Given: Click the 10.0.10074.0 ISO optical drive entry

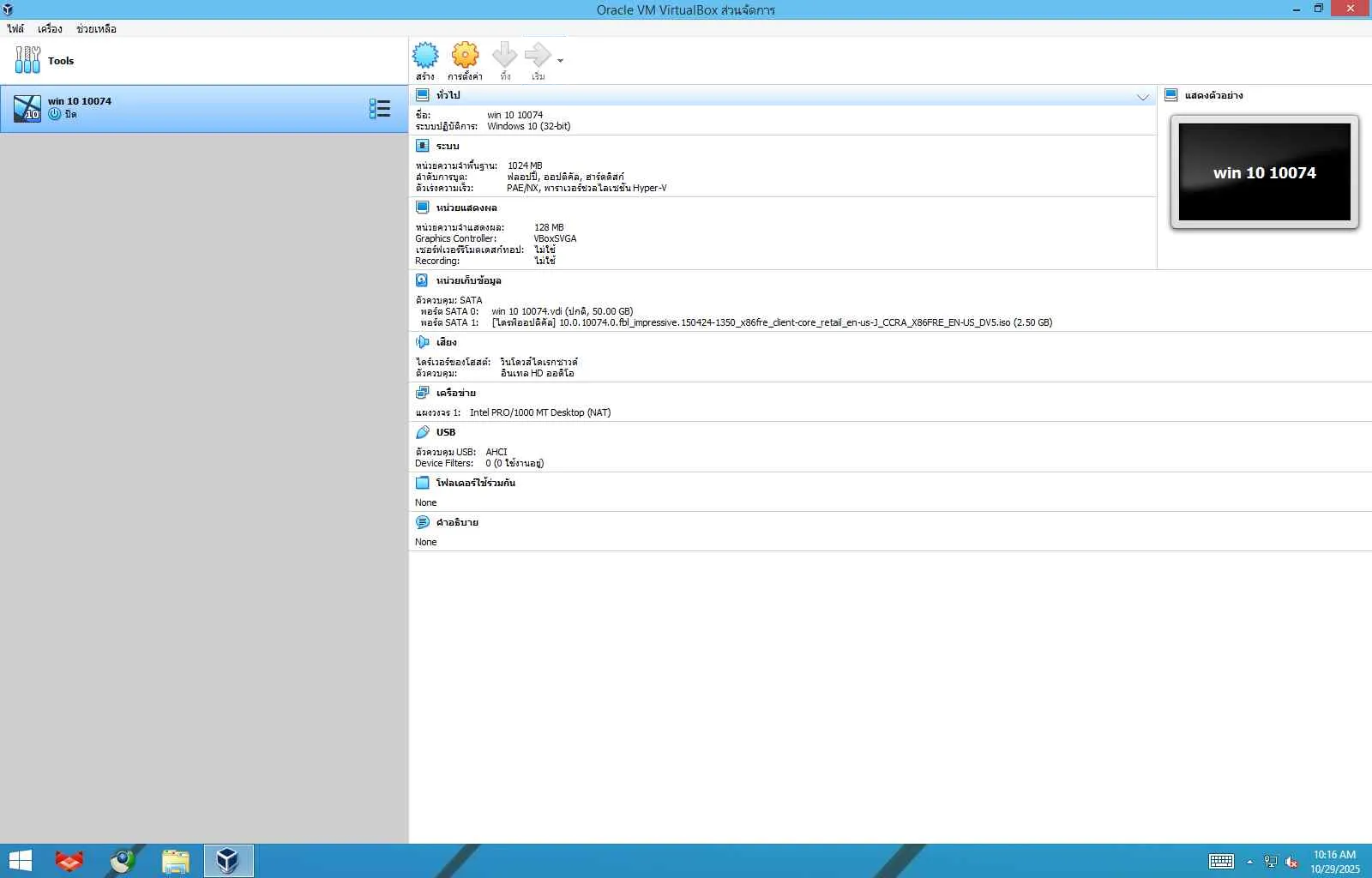Looking at the screenshot, I should 772,322.
